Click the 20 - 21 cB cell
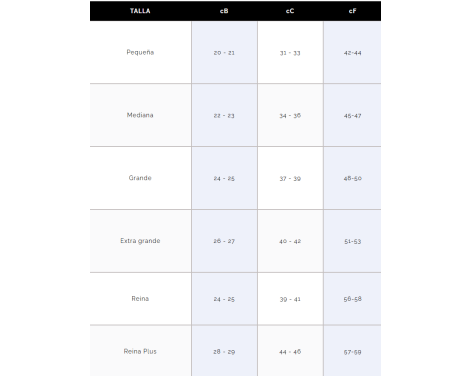The image size is (470, 376). point(224,53)
